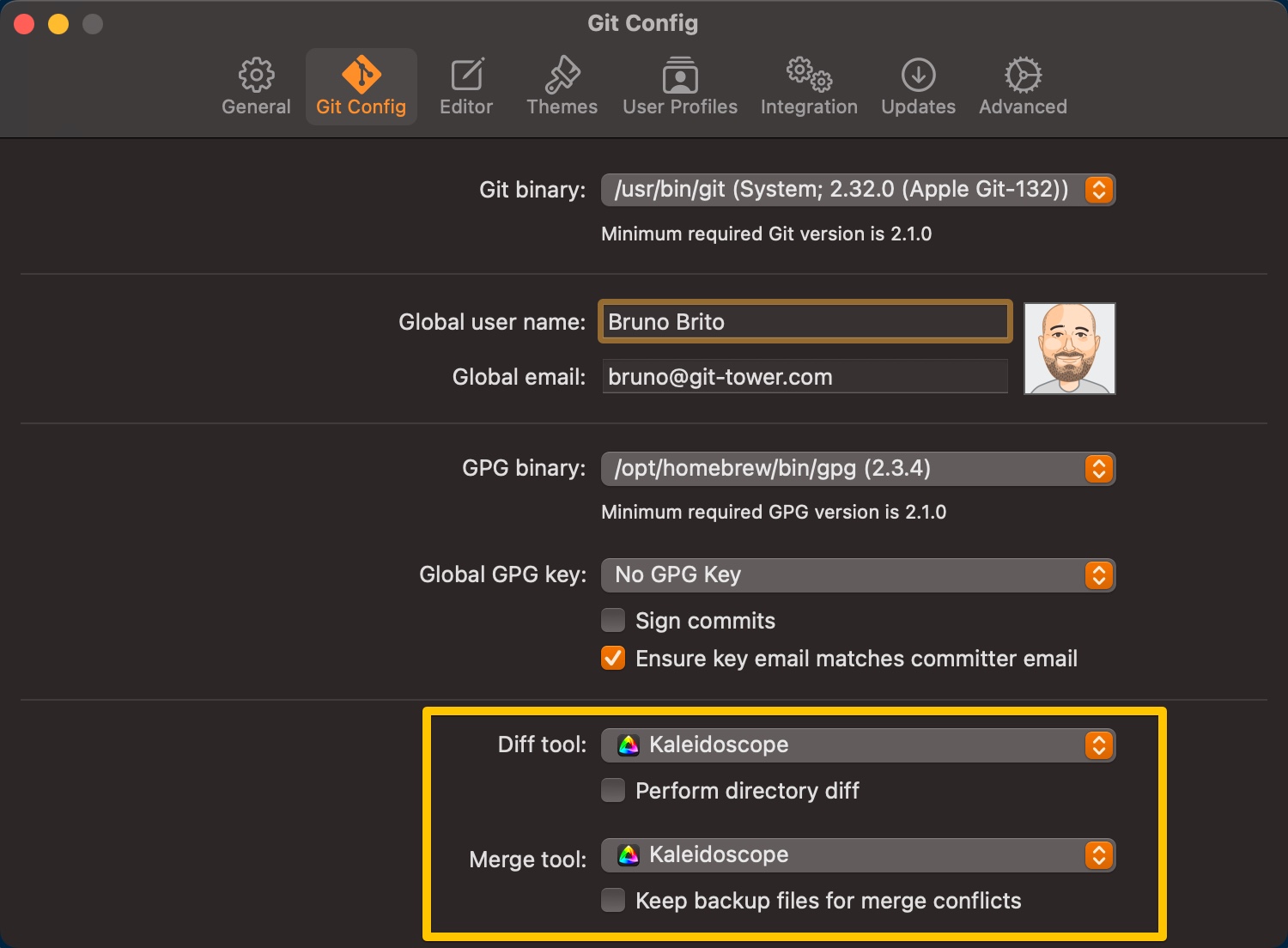The width and height of the screenshot is (1288, 948).
Task: Enable the Sign commits checkbox
Action: coord(613,620)
